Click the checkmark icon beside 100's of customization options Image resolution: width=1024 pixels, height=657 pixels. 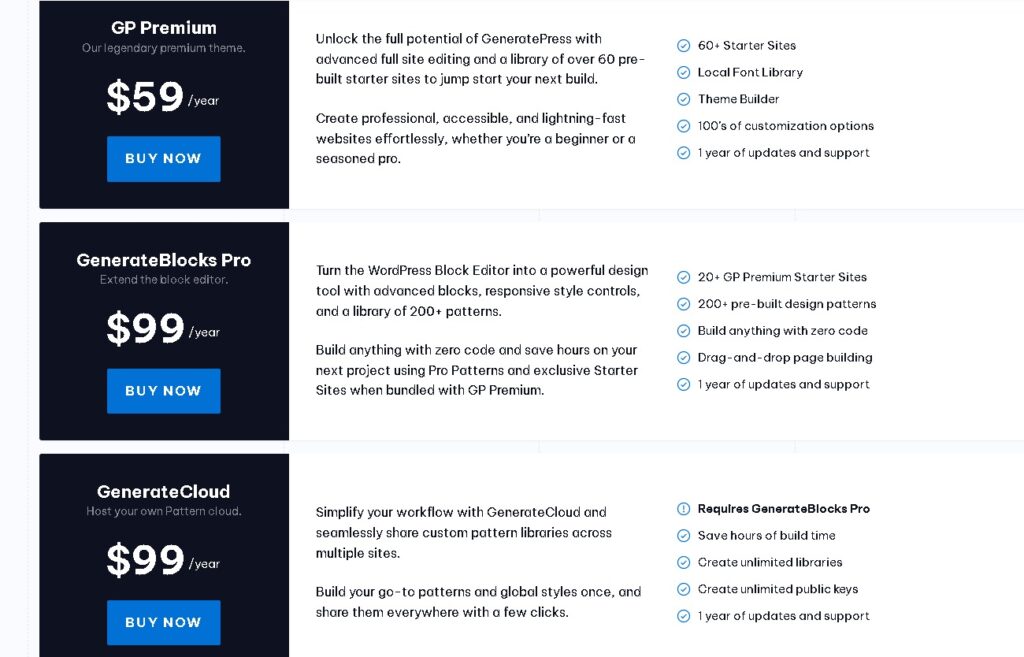click(684, 127)
